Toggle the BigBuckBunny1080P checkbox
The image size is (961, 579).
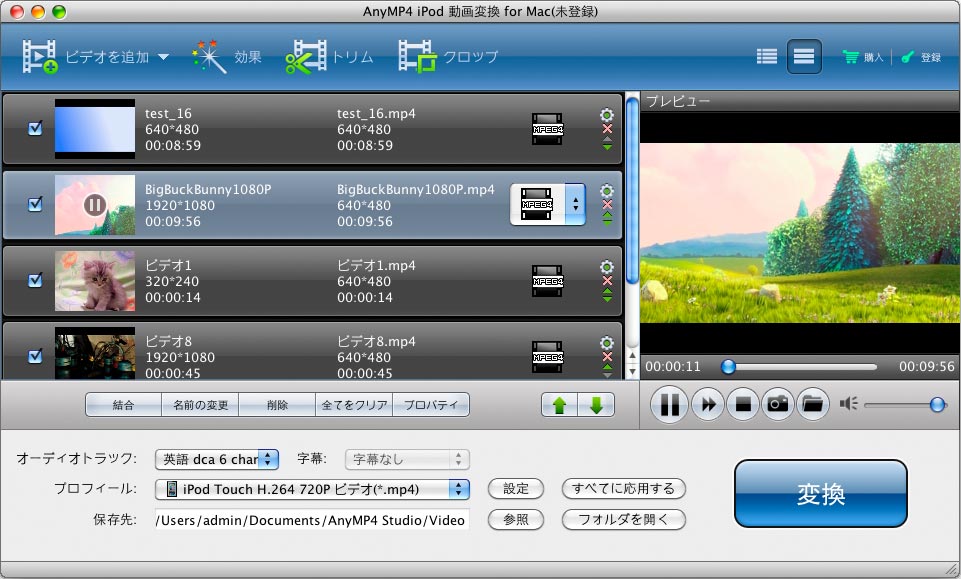pyautogui.click(x=35, y=204)
